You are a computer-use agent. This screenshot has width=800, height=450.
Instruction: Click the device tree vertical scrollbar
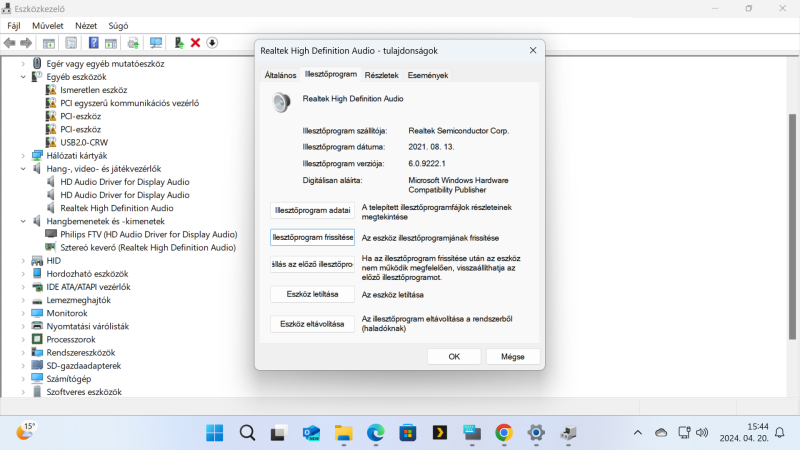click(792, 227)
